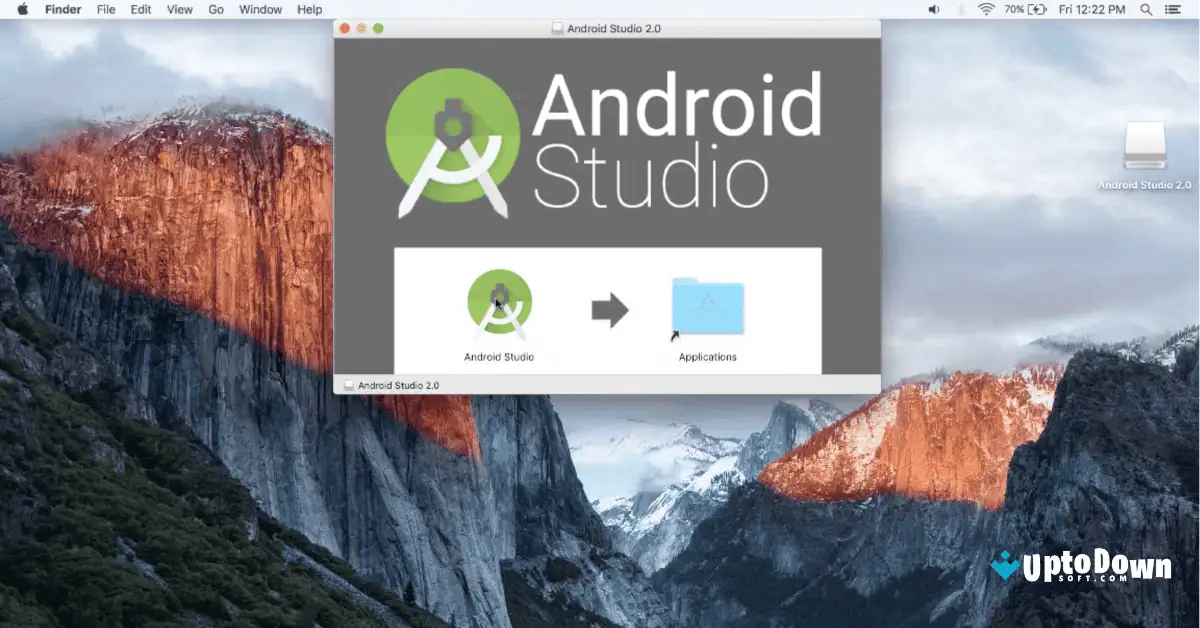
Task: Click the Android Studio 2.0 status bar label
Action: [x=395, y=384]
